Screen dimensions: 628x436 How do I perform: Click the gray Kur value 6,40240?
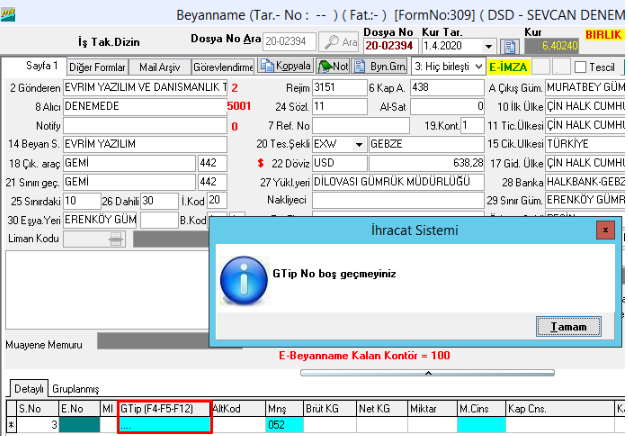(552, 46)
